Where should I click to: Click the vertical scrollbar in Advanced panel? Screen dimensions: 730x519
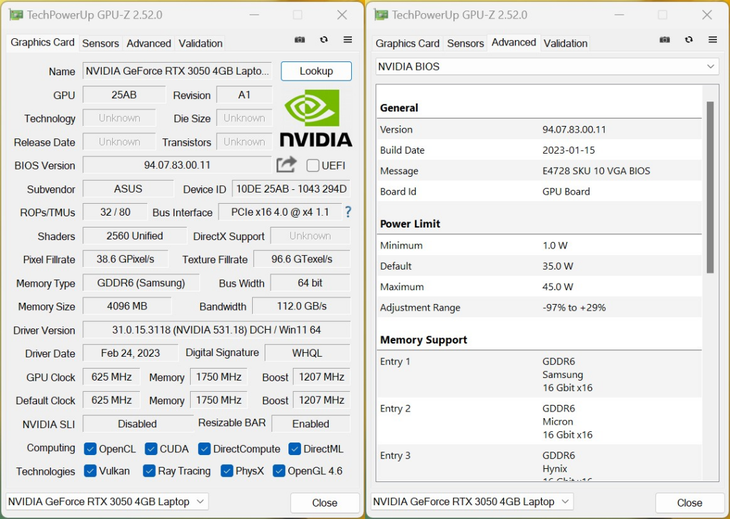click(x=710, y=187)
